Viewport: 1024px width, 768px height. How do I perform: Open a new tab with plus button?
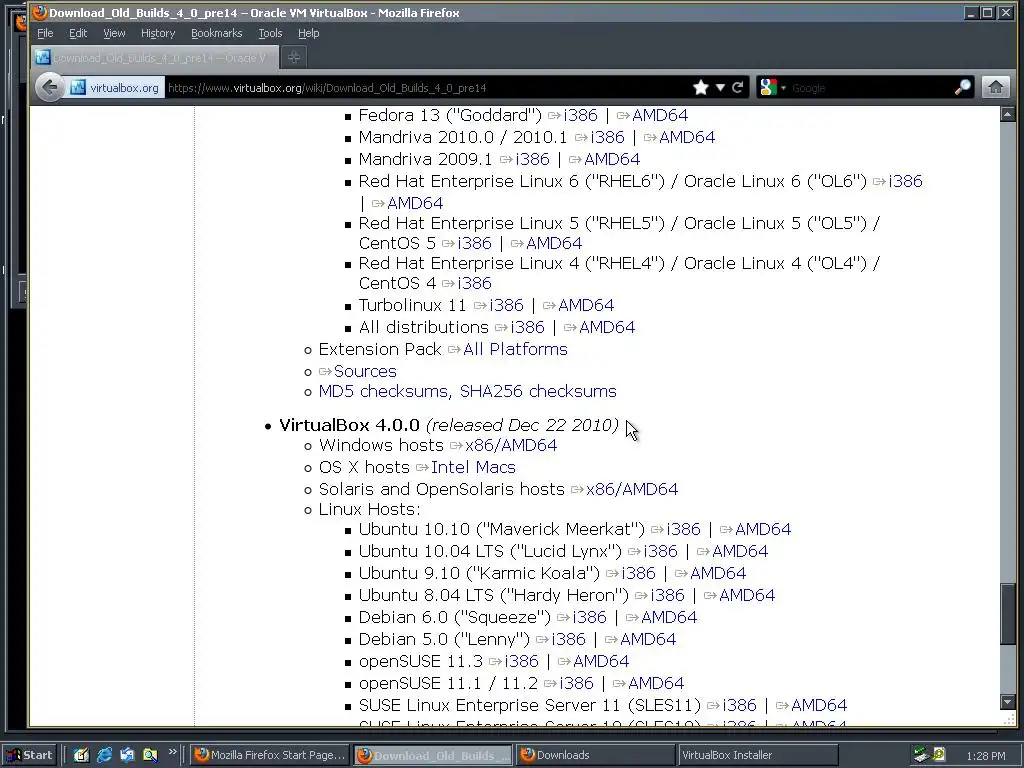coord(294,57)
